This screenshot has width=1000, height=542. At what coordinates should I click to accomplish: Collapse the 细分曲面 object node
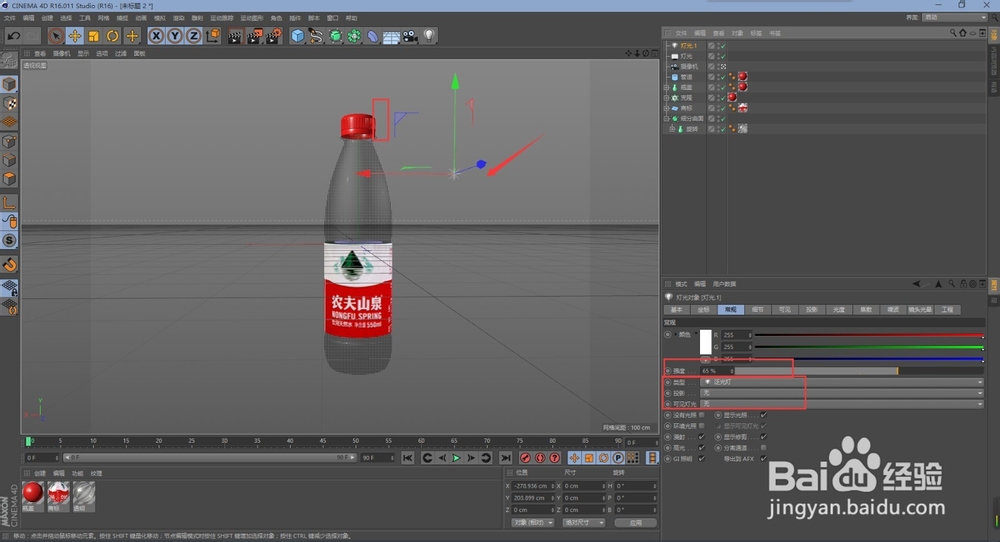[667, 118]
